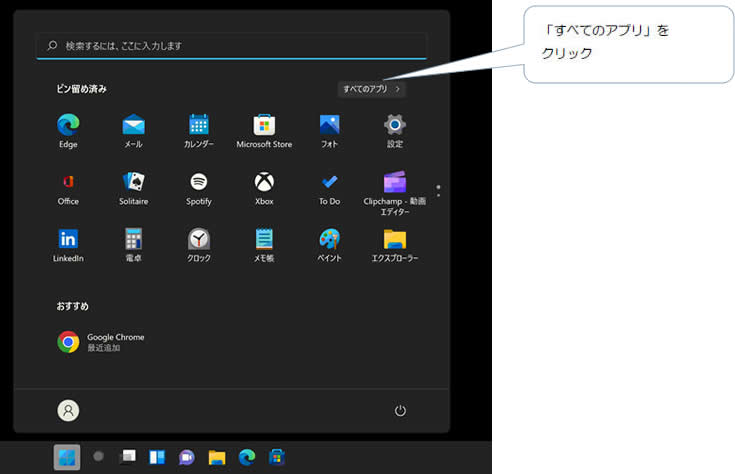The height and width of the screenshot is (474, 735).
Task: Click the Windows Start button on taskbar
Action: 67,457
